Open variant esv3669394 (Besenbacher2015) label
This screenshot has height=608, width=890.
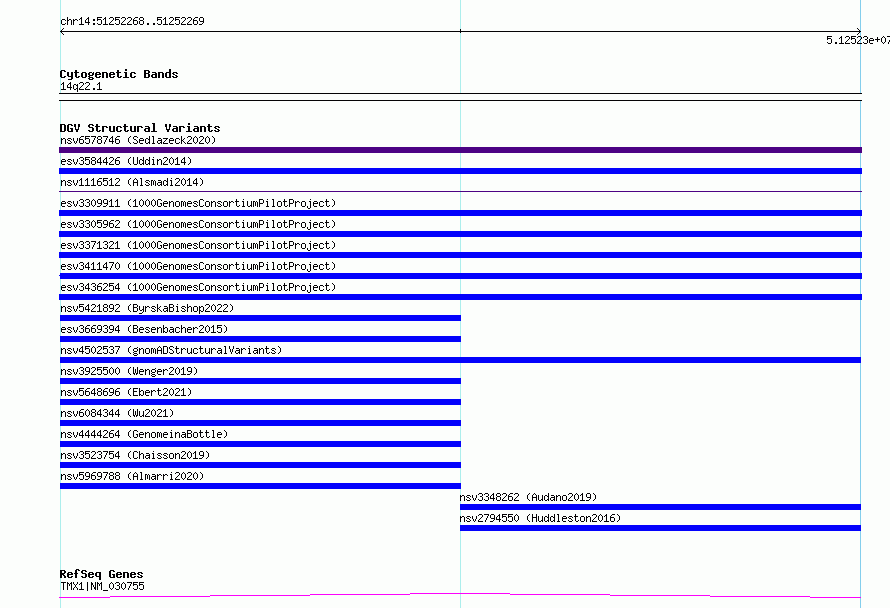pyautogui.click(x=144, y=329)
